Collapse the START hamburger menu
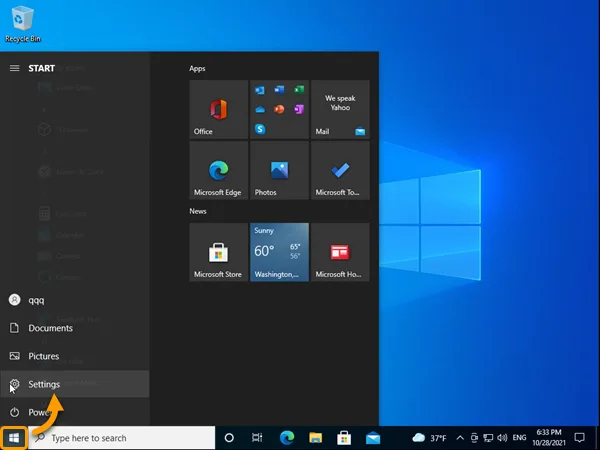Screen dimensions: 600x450 click(15, 68)
